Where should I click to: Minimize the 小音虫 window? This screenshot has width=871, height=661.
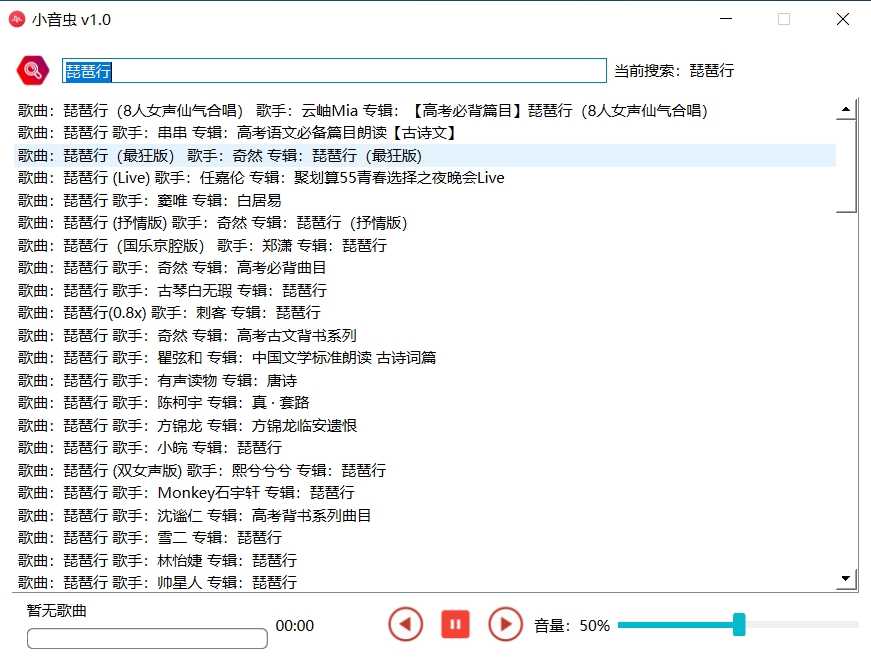pos(726,19)
